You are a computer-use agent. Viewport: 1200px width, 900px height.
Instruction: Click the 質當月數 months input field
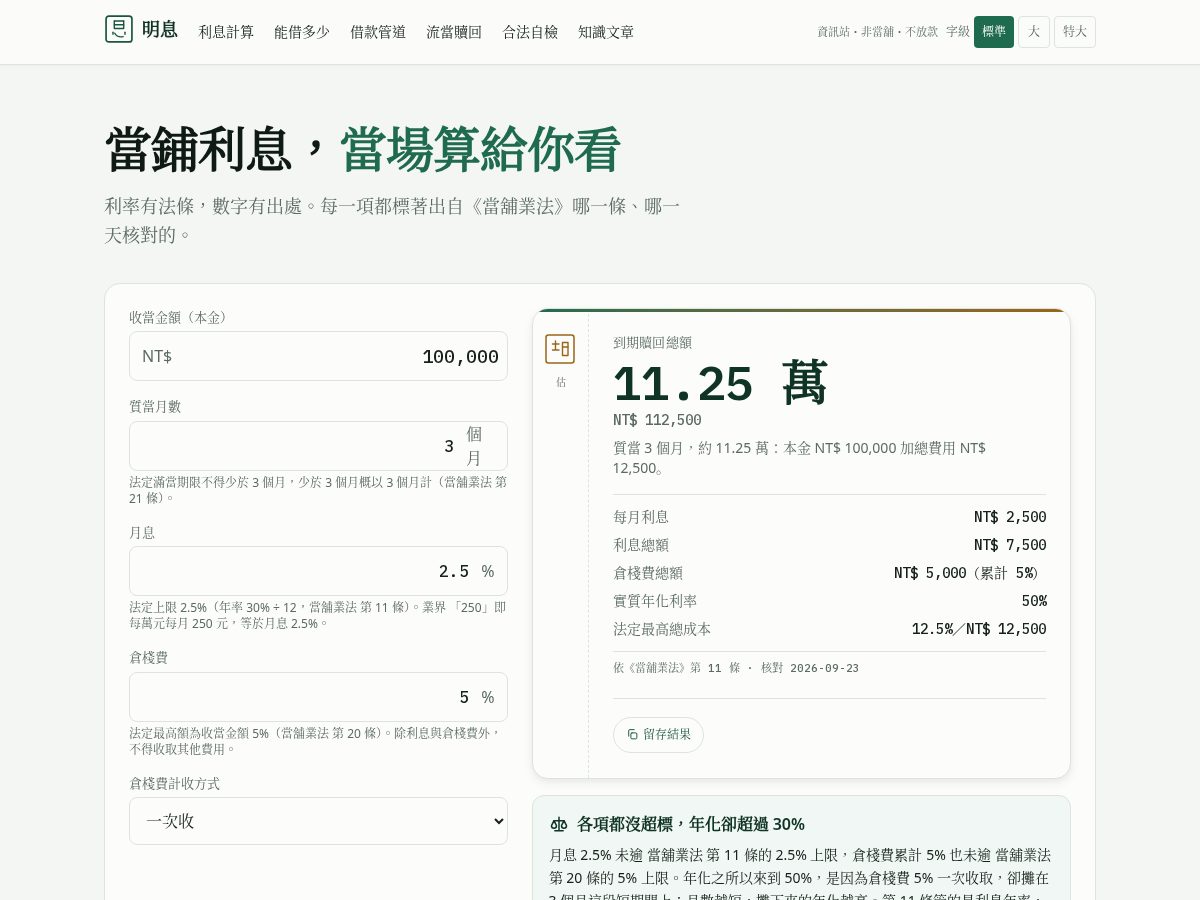pos(318,446)
